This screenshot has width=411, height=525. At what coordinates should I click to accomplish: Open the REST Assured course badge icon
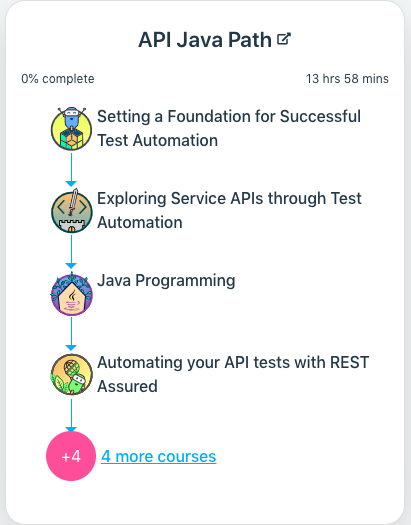click(x=72, y=374)
